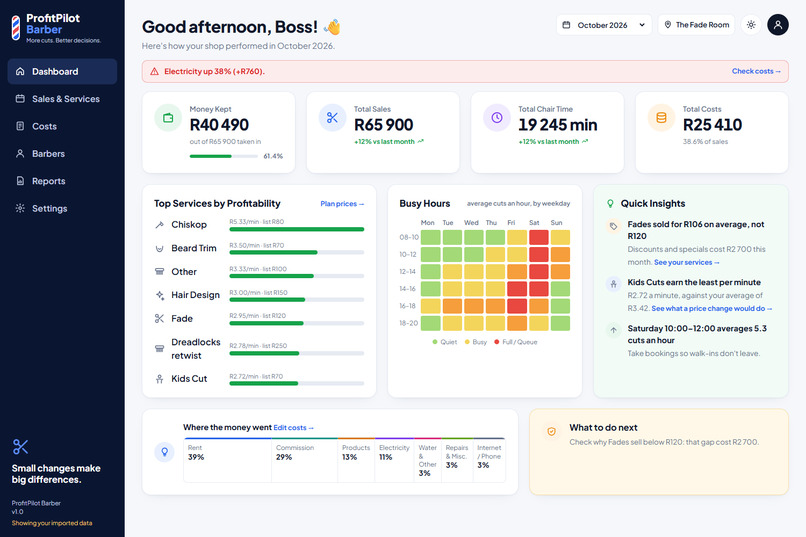806x537 pixels.
Task: Select the Commission 29% cost segment
Action: pos(304,460)
